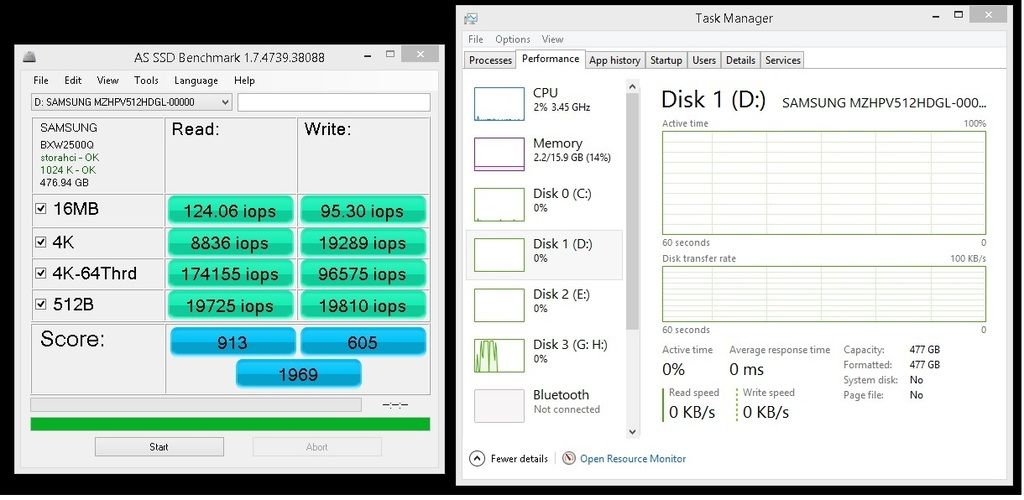Click the sidebar scroll down arrow

(632, 431)
